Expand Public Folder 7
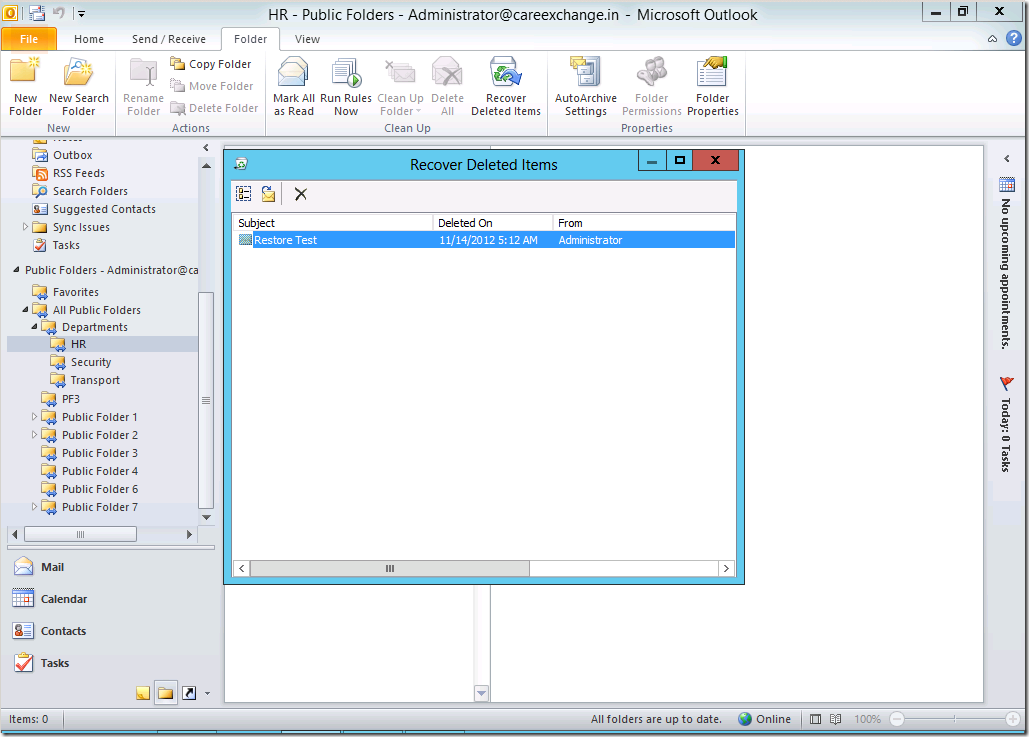This screenshot has width=1029, height=737. 35,507
